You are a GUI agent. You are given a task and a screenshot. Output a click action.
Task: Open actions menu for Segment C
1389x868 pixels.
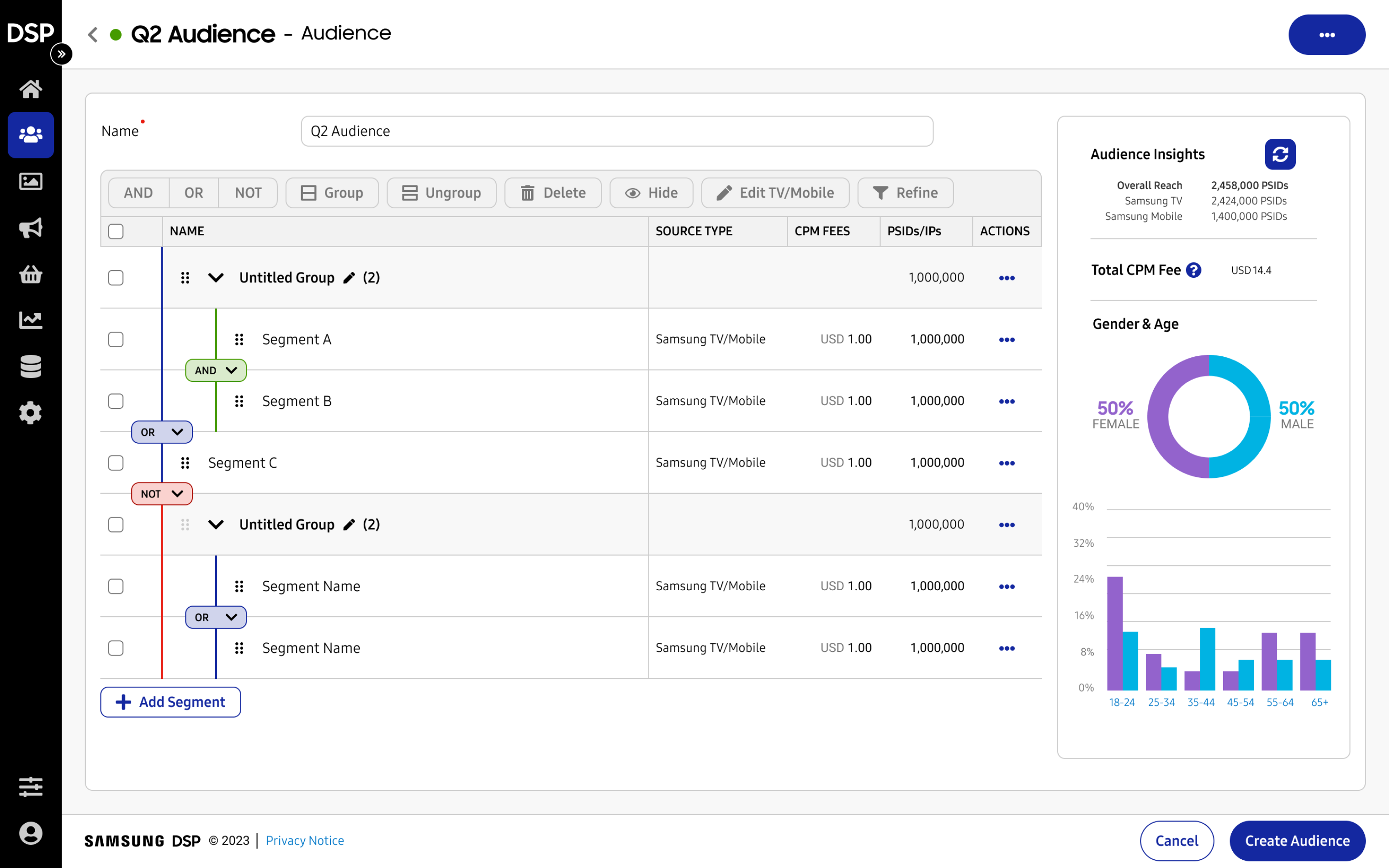click(1006, 463)
